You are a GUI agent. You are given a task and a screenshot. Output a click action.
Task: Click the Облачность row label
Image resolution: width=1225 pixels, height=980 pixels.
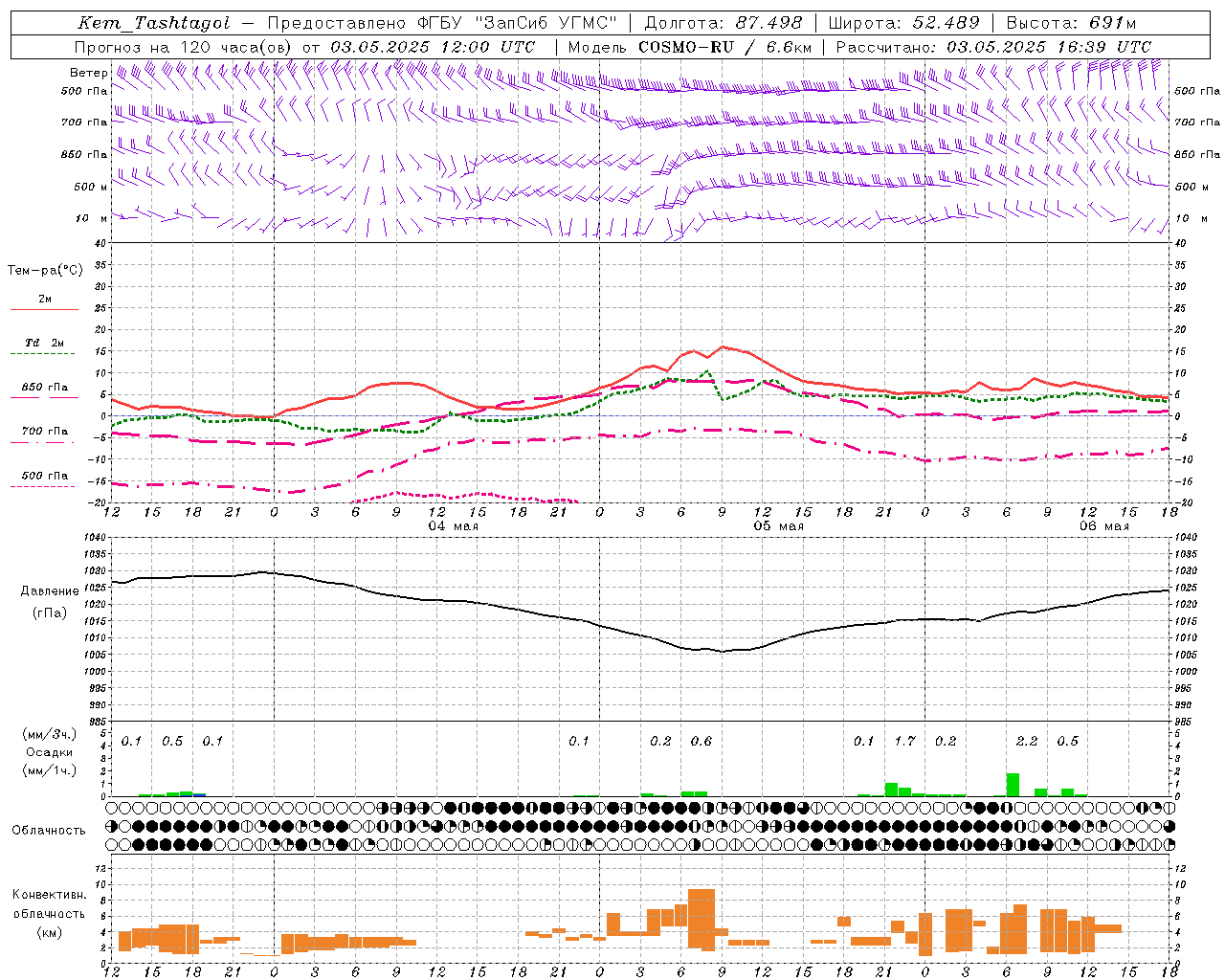49,831
